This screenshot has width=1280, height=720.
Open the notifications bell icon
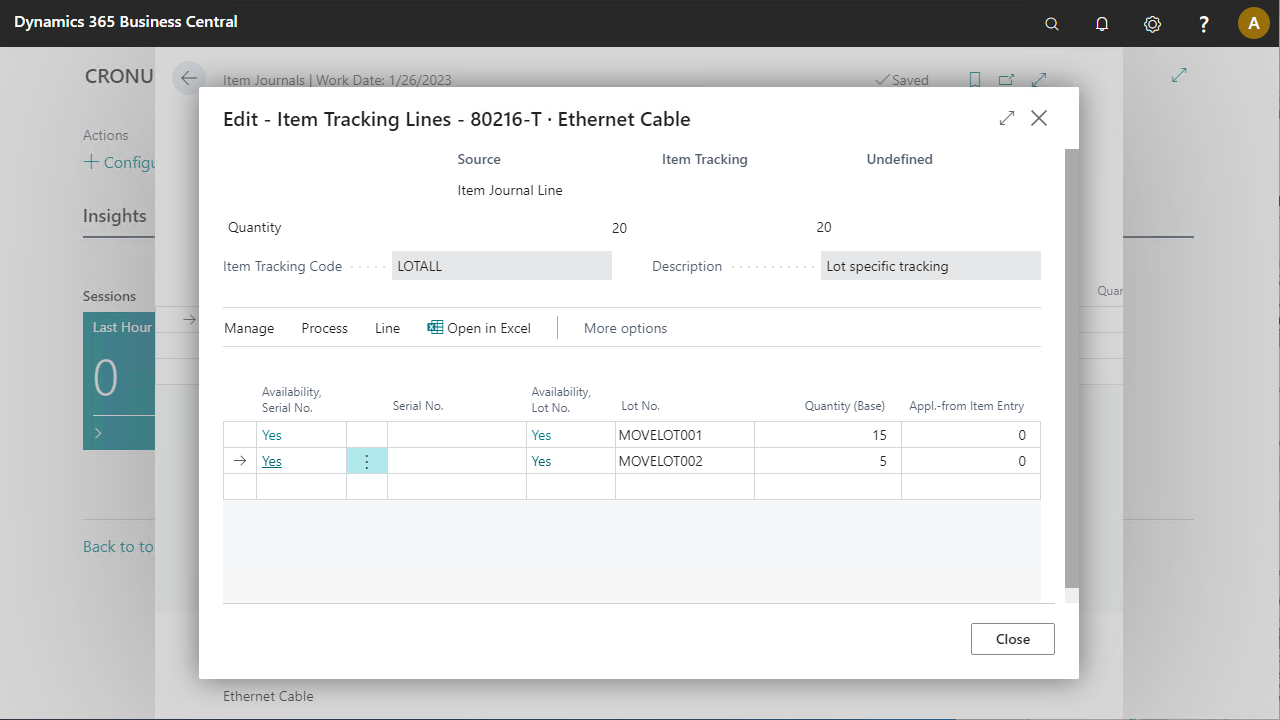click(1102, 24)
